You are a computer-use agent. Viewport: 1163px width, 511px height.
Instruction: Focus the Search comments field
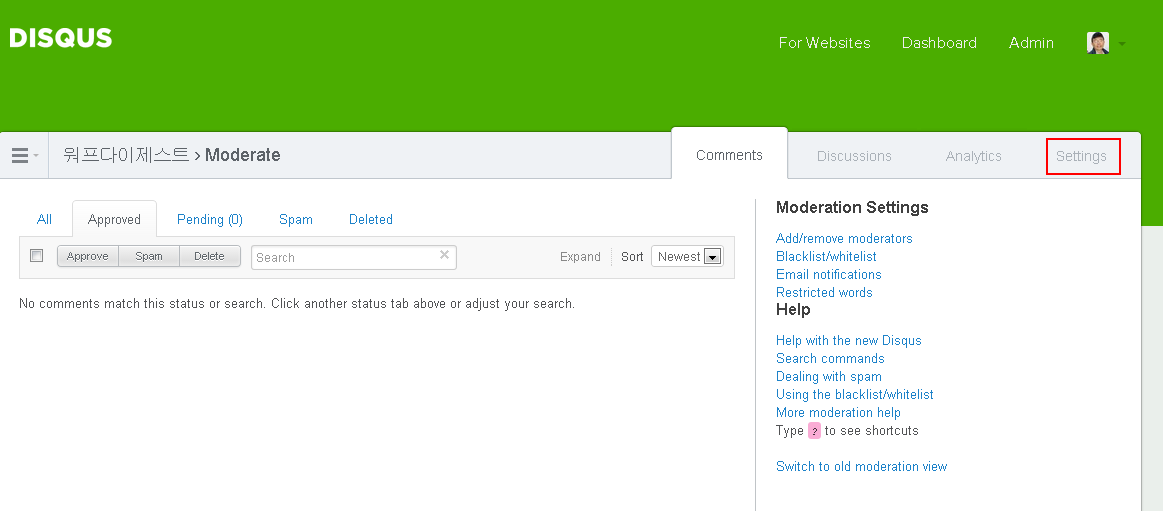354,257
